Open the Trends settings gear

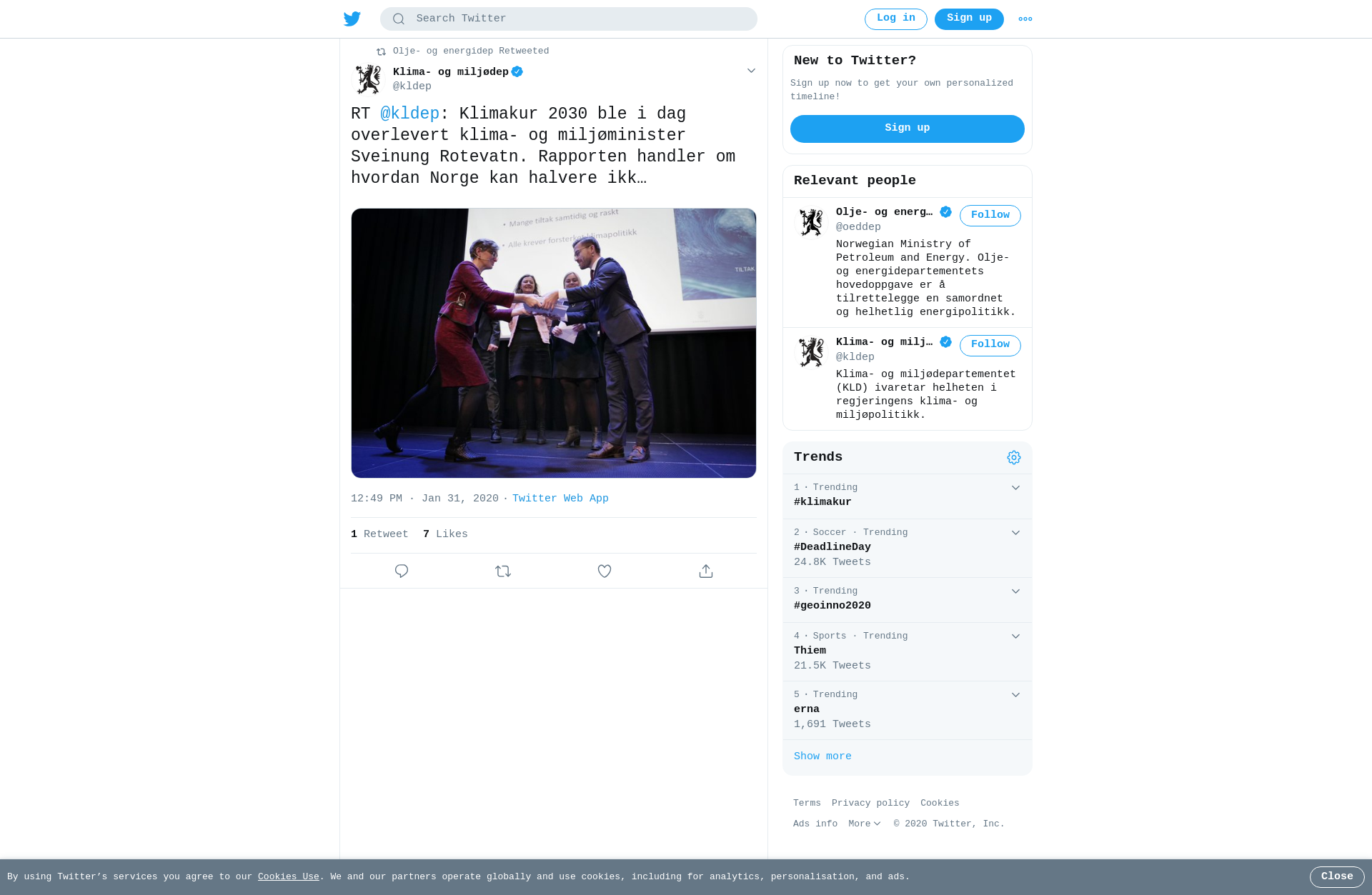pos(1014,457)
